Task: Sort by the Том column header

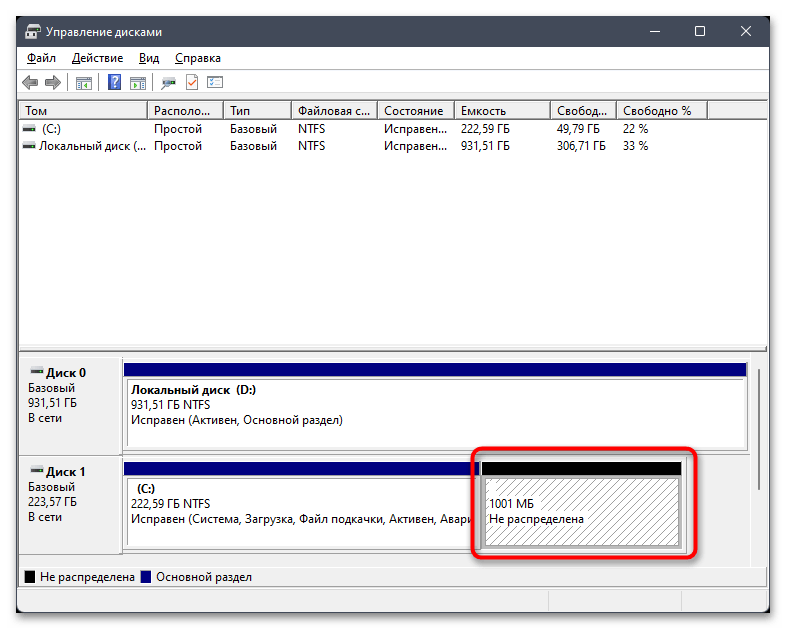Action: click(x=83, y=111)
